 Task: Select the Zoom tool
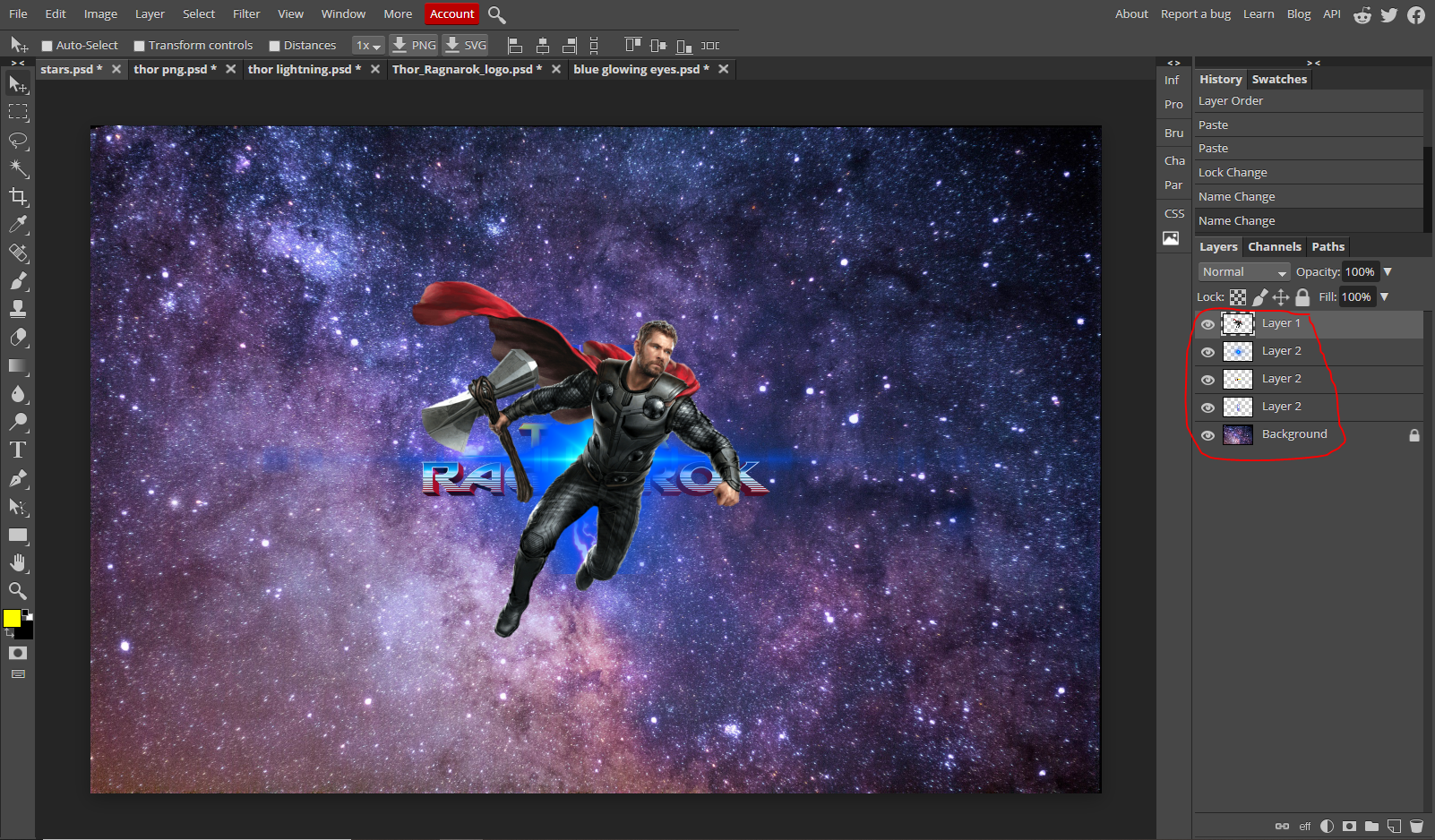tap(18, 591)
